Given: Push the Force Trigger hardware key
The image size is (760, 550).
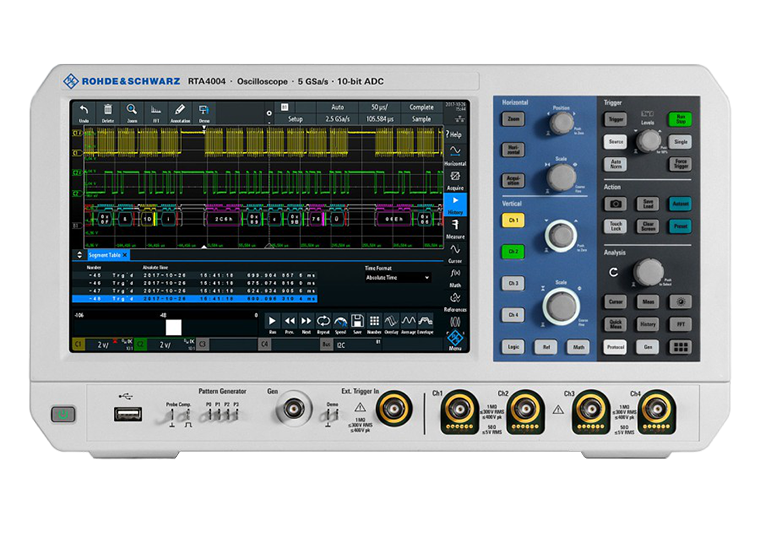Looking at the screenshot, I should pos(680,164).
